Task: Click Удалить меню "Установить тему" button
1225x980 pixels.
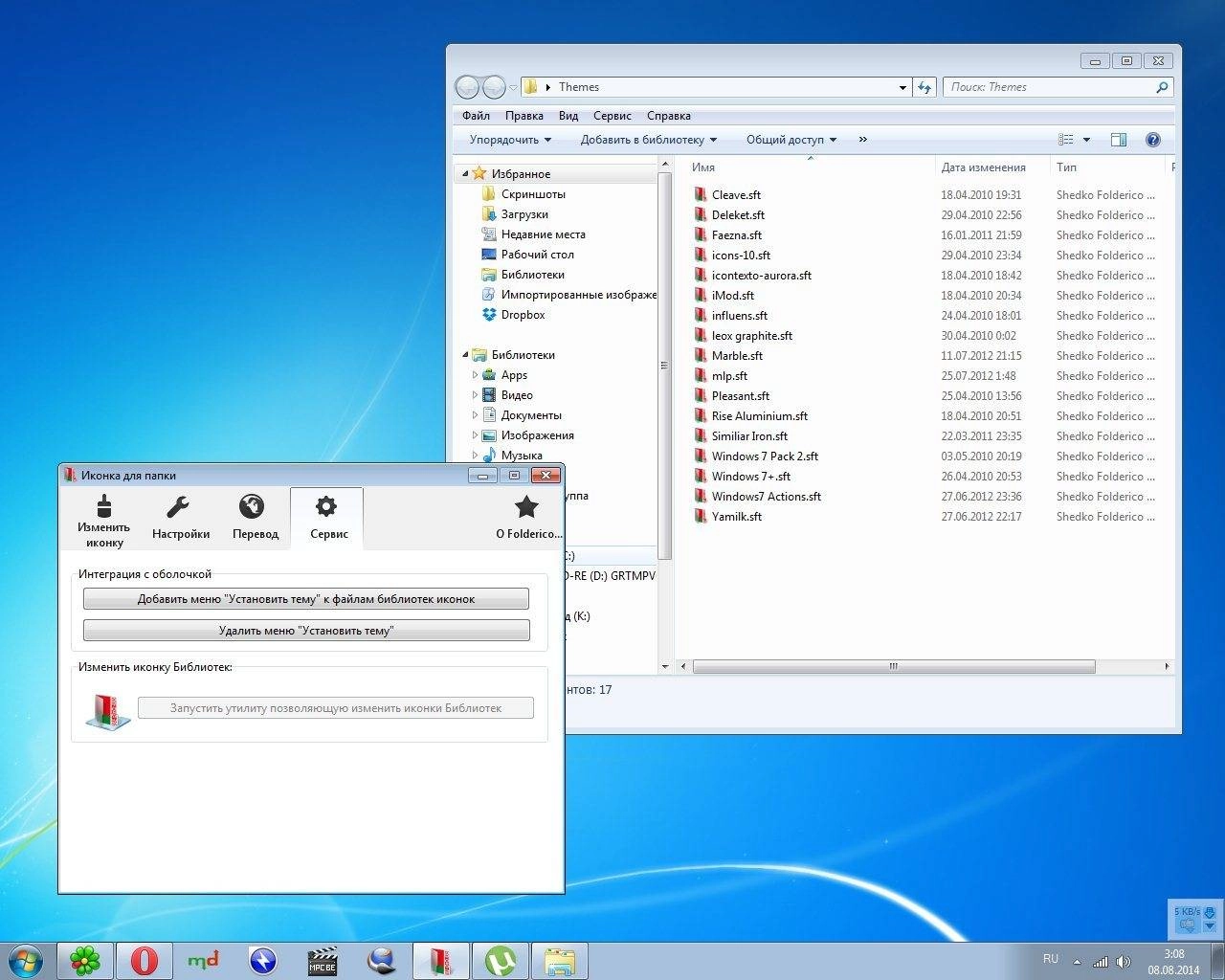Action: 306,631
